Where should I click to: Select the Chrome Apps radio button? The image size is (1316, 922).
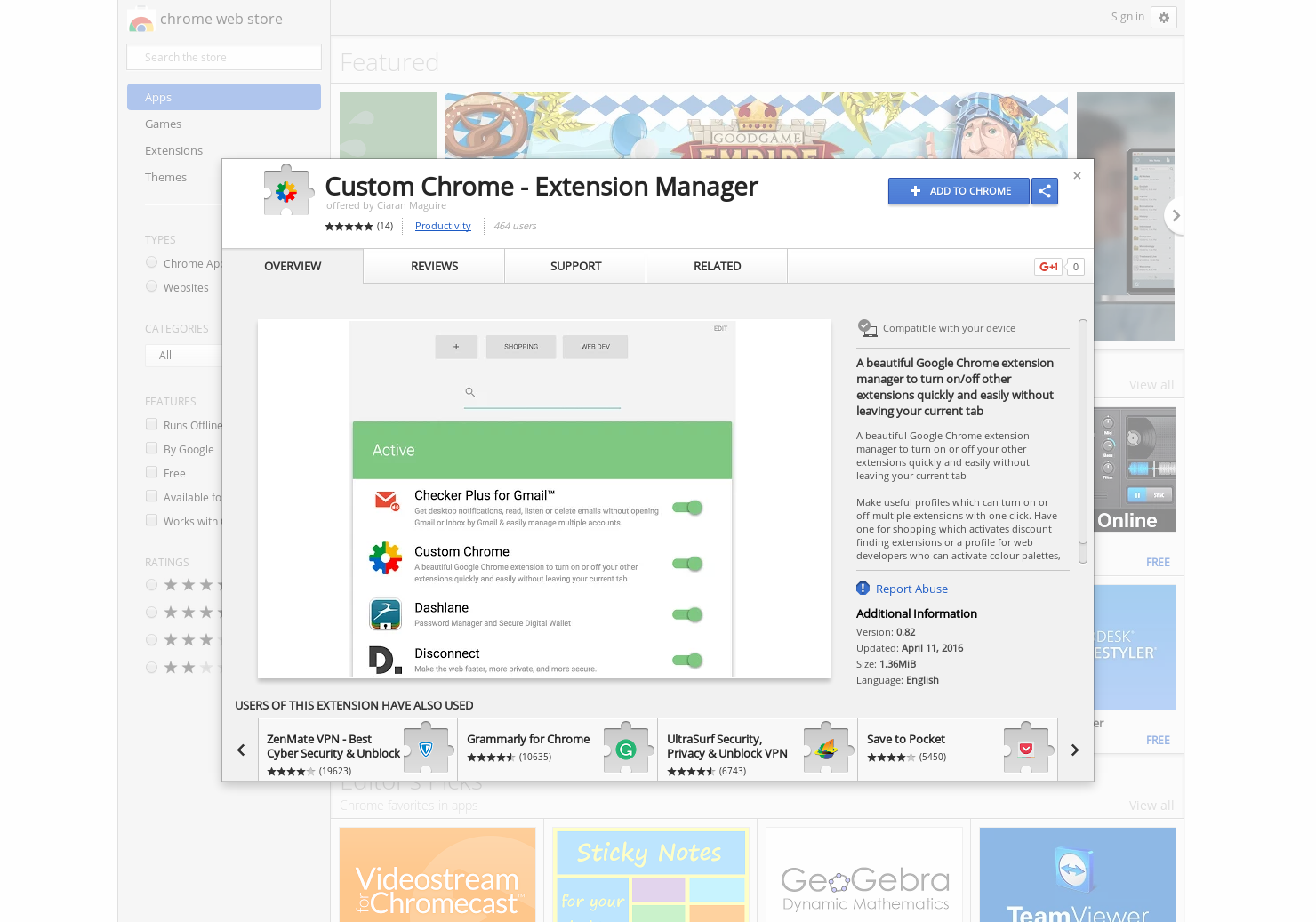pos(151,262)
